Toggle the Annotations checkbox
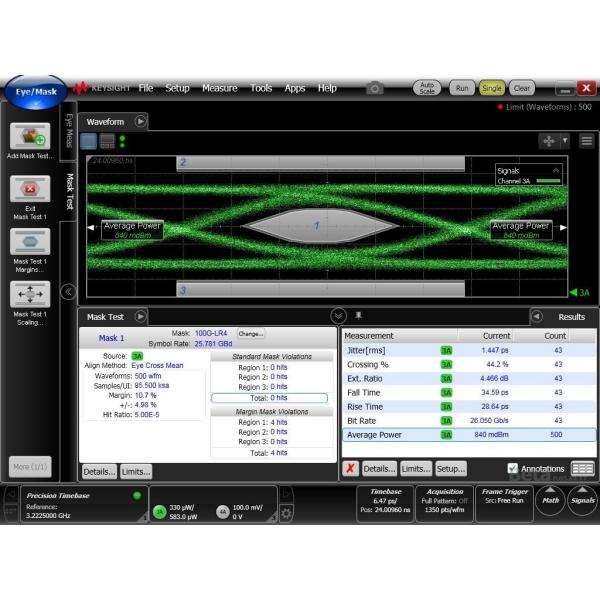 pos(513,468)
